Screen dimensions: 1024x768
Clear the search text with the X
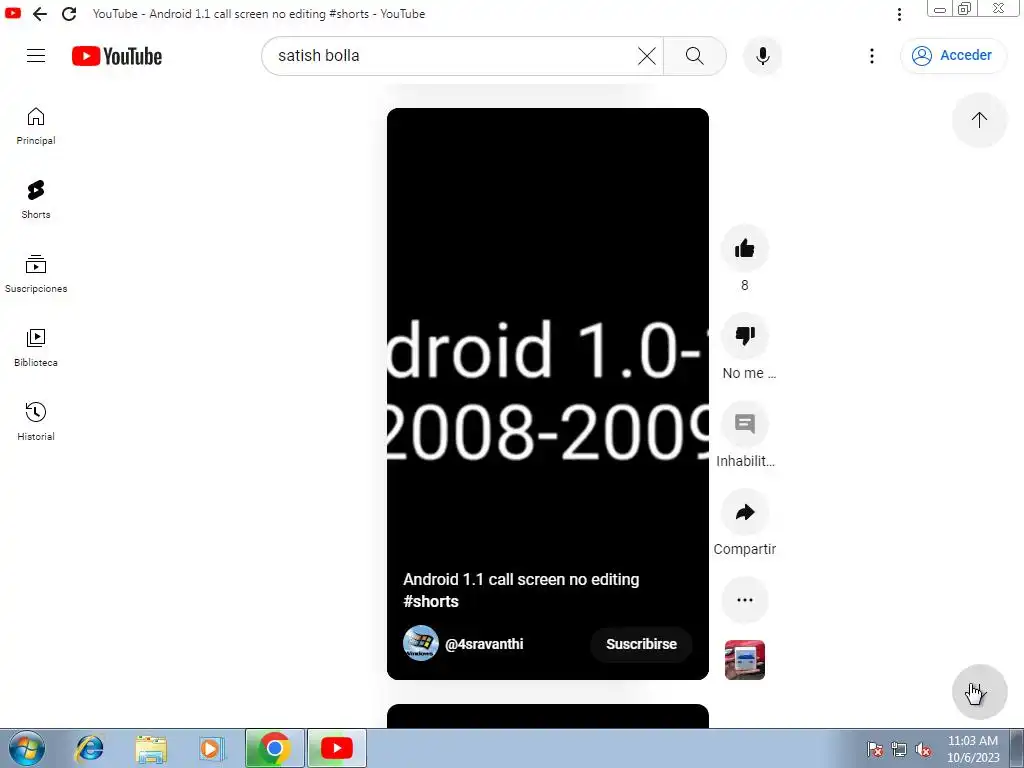(x=647, y=56)
